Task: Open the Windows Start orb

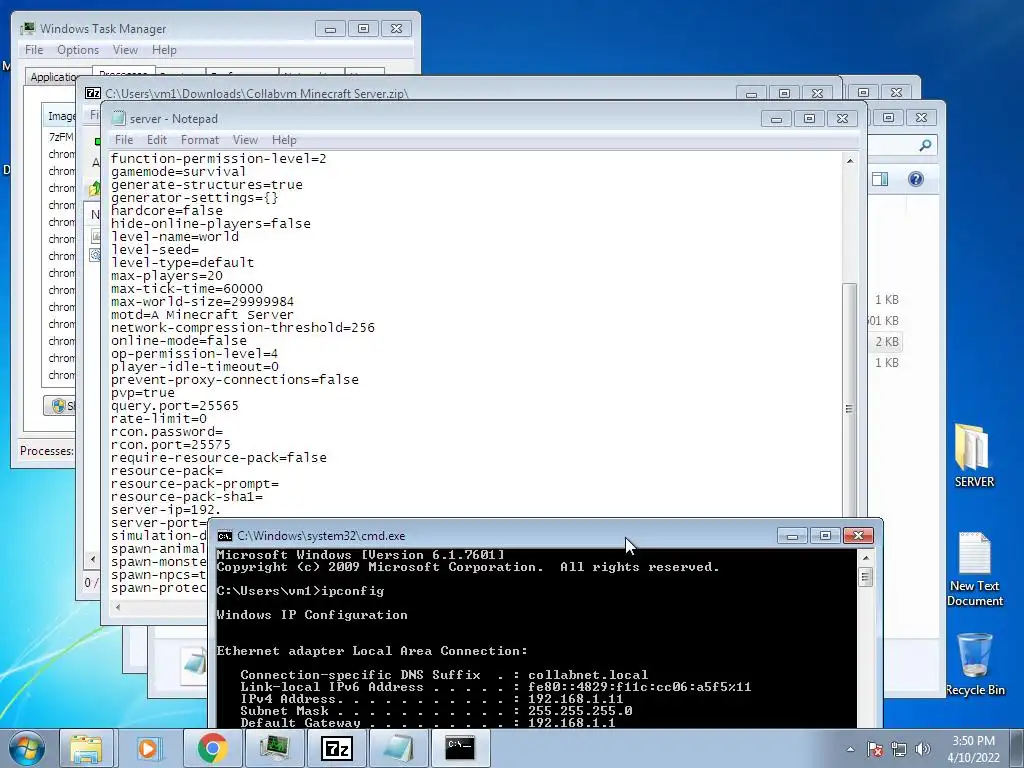Action: pyautogui.click(x=27, y=748)
